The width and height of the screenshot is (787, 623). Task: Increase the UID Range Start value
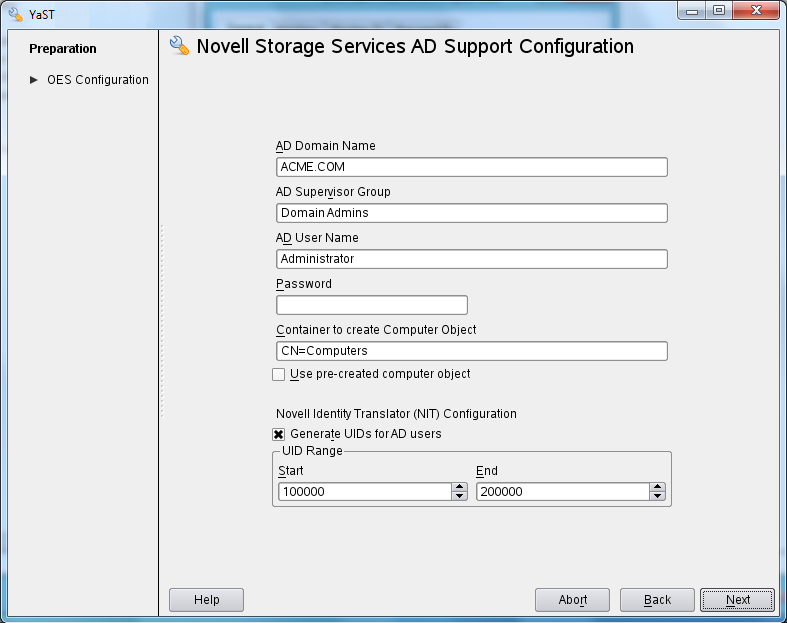(x=460, y=487)
